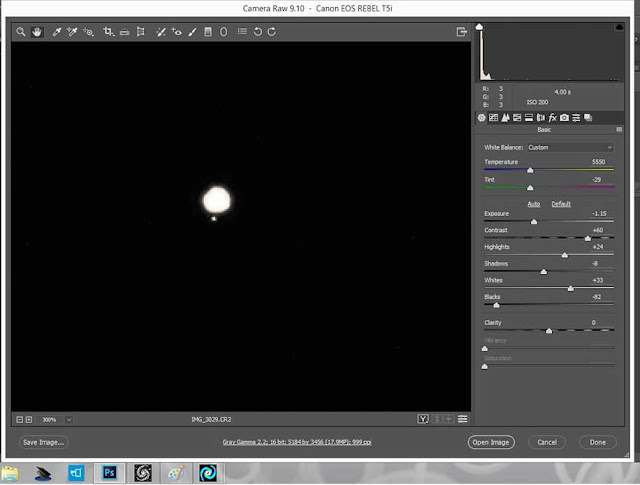This screenshot has height=485, width=640.
Task: Switch to the Detail panel tab
Action: [505, 118]
